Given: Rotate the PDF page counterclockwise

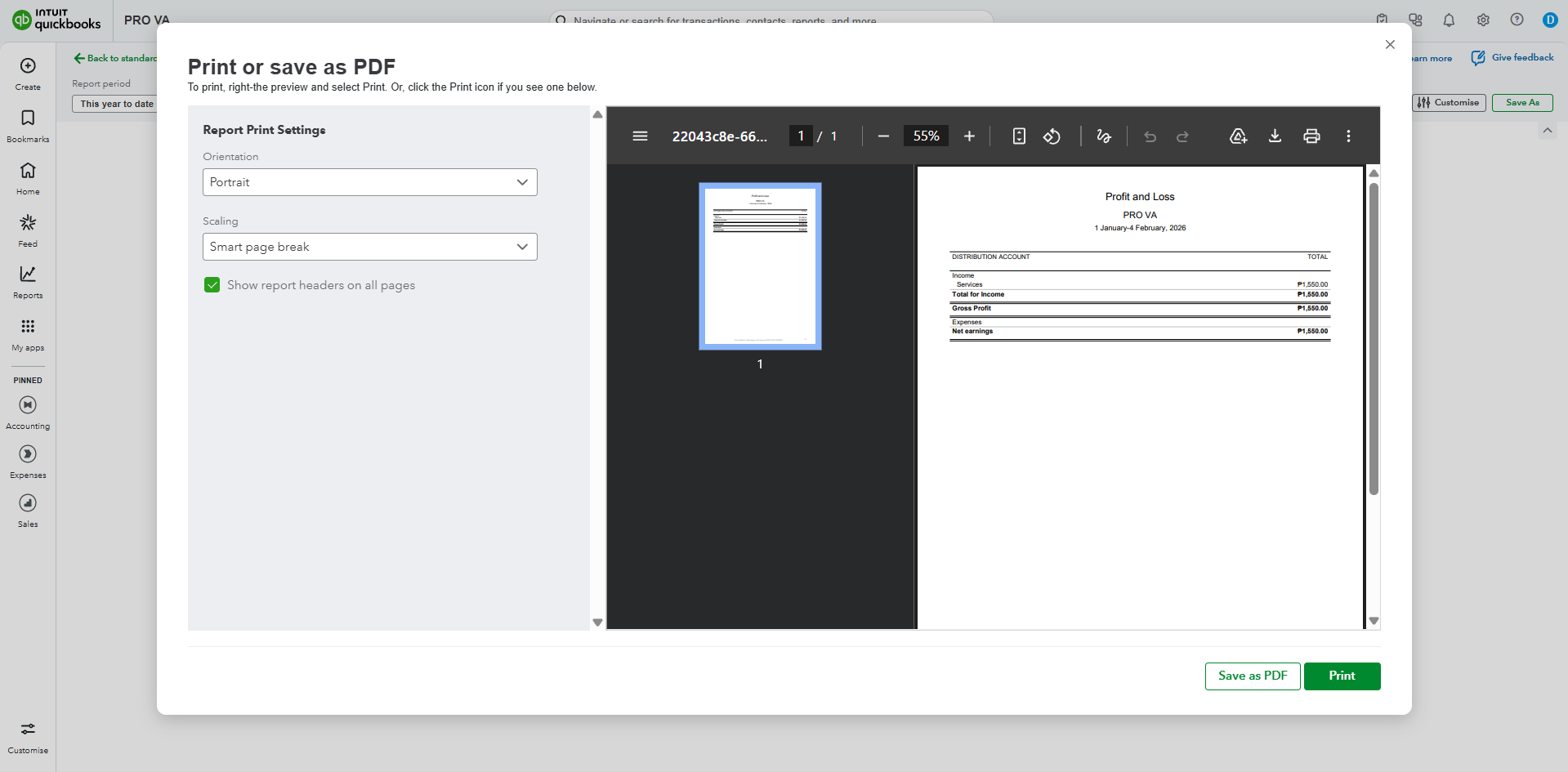Looking at the screenshot, I should 1052,136.
